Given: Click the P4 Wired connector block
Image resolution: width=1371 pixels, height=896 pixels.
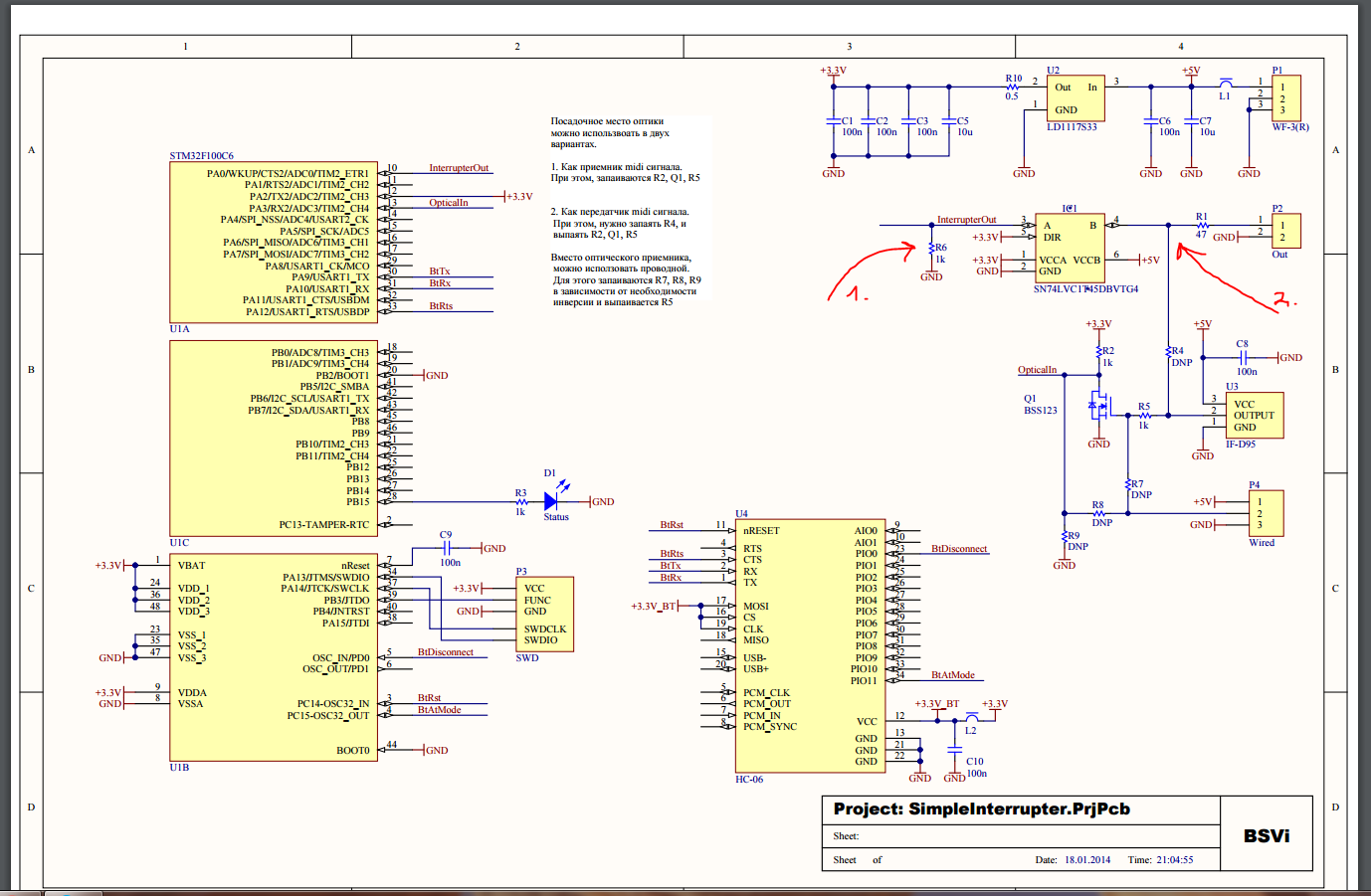Looking at the screenshot, I should point(1266,513).
